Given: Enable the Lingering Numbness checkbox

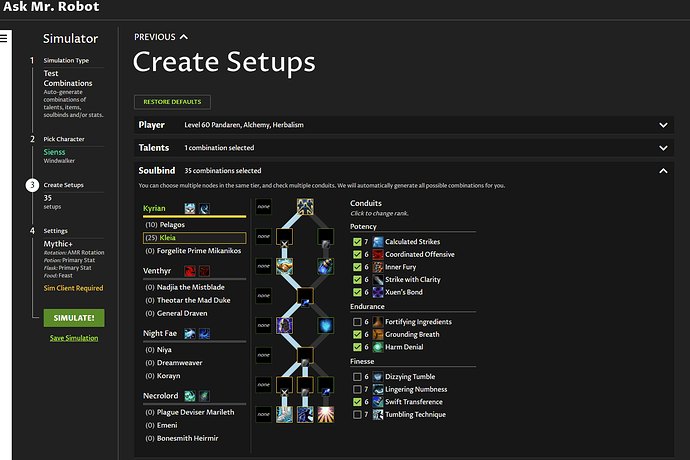Looking at the screenshot, I should tap(357, 389).
